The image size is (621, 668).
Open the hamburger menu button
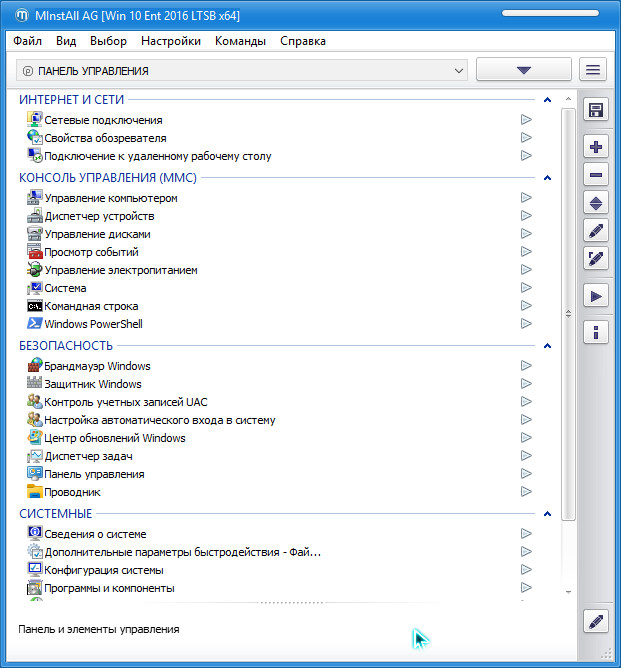click(x=594, y=70)
